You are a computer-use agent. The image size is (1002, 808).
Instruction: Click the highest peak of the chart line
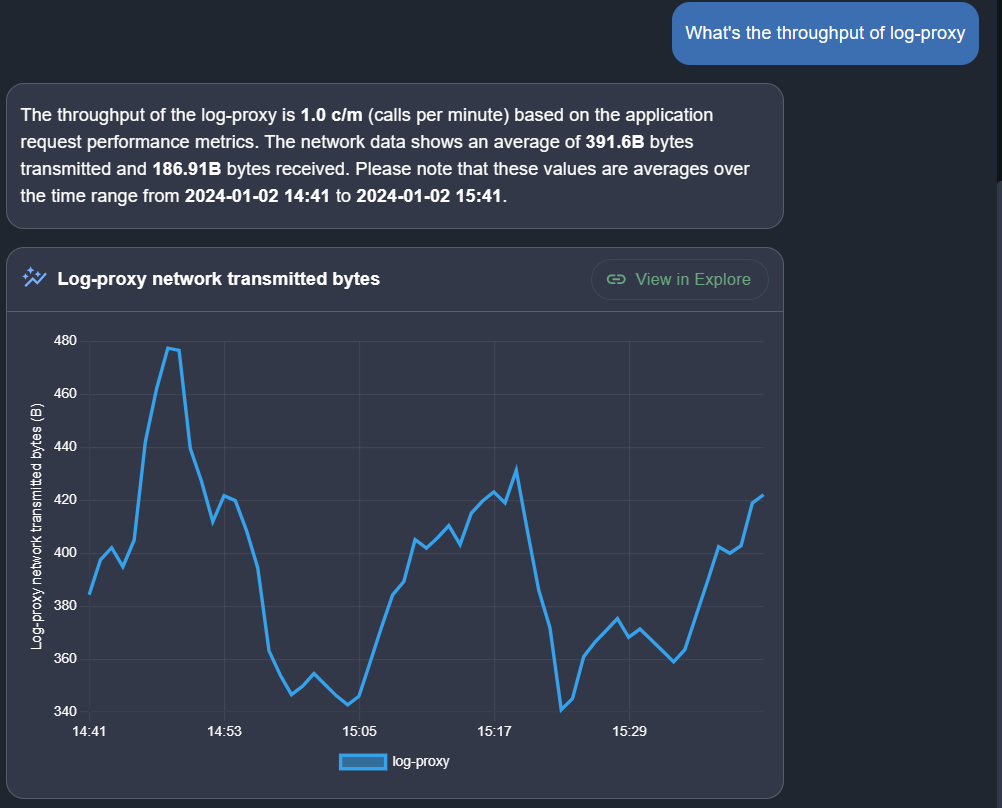pyautogui.click(x=169, y=348)
